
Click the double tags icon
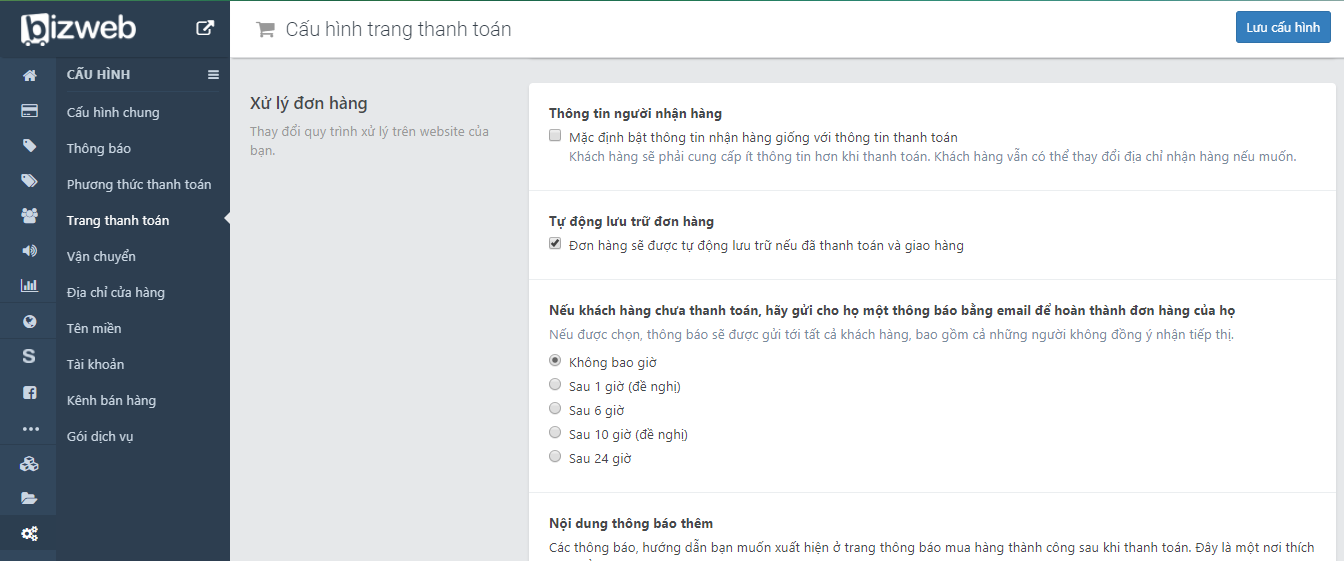[x=29, y=181]
